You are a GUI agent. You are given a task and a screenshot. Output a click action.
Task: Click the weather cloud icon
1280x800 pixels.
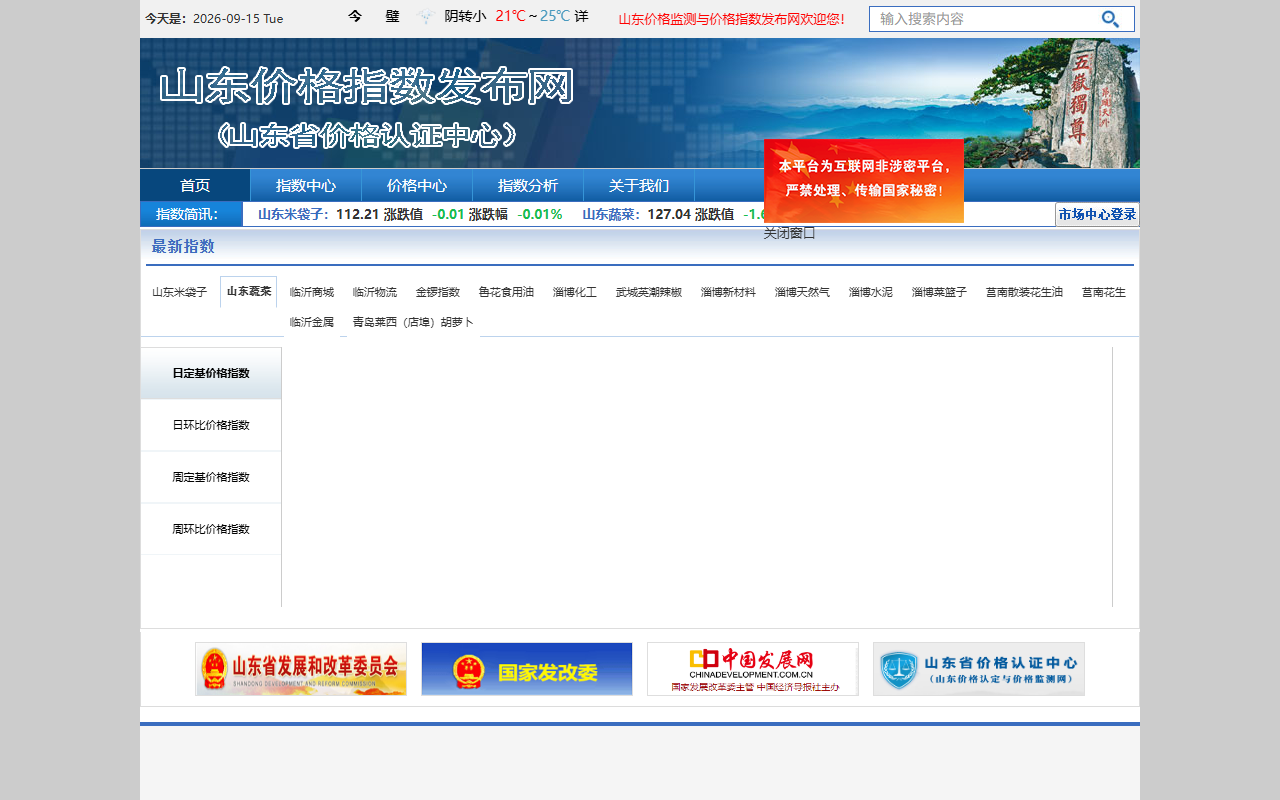(425, 17)
